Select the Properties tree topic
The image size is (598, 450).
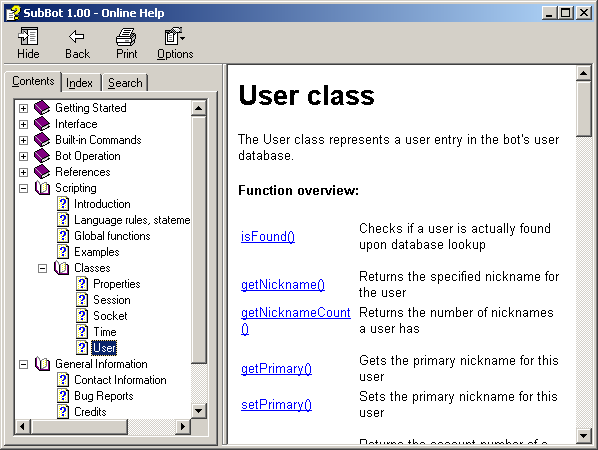tap(117, 284)
